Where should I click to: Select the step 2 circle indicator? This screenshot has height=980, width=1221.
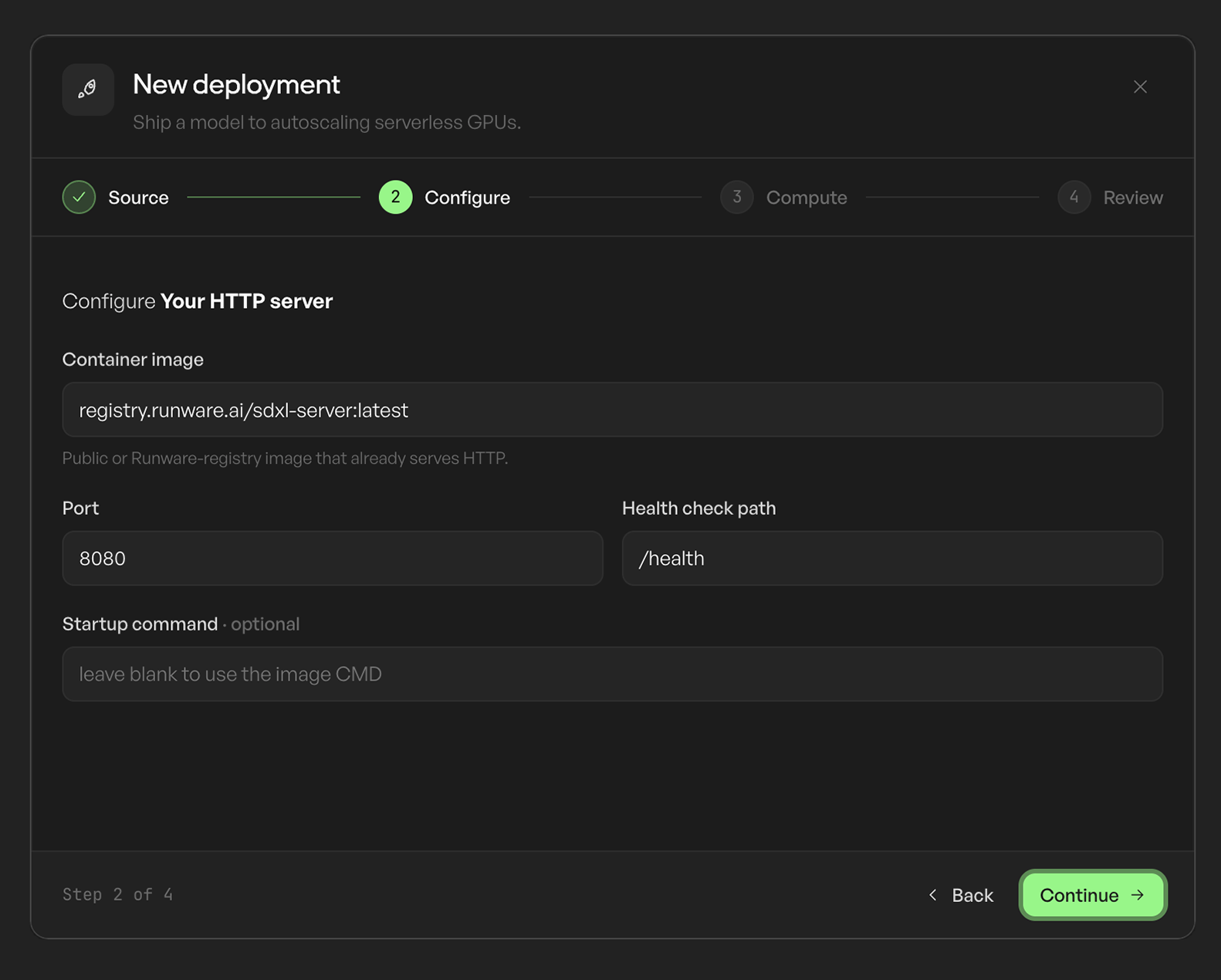coord(395,198)
